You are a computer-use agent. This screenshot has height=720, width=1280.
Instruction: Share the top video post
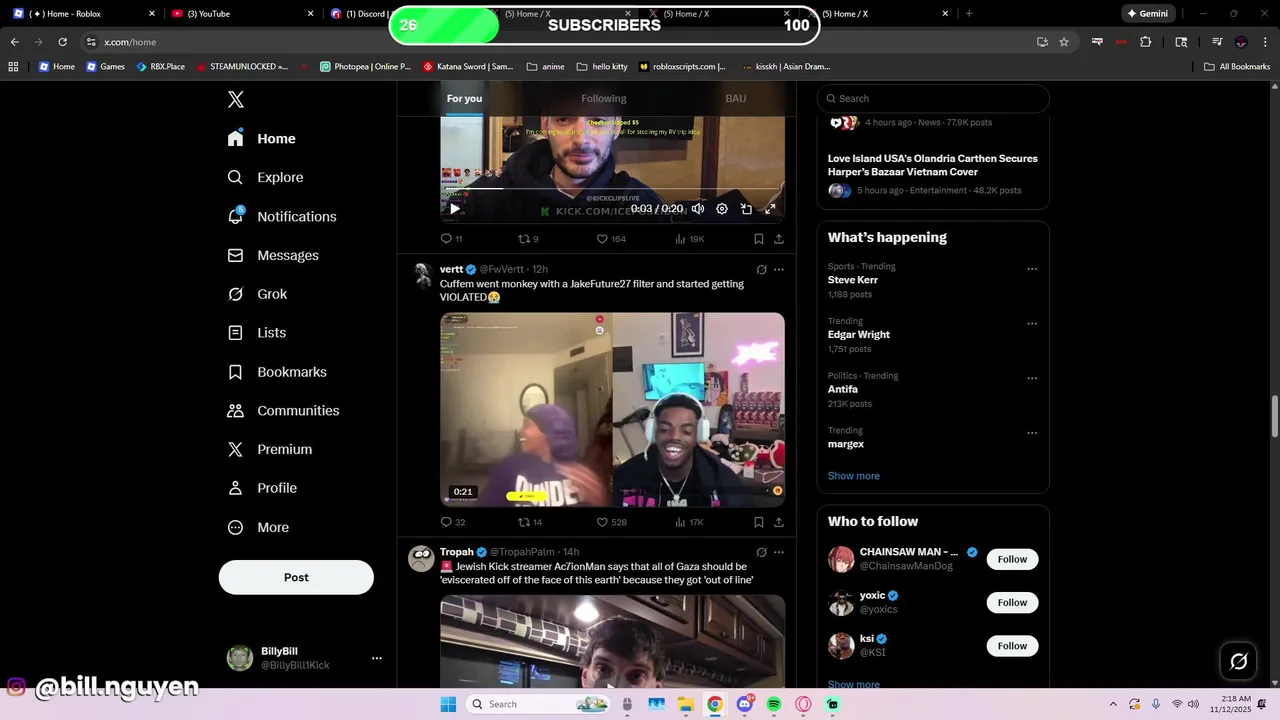tap(779, 239)
